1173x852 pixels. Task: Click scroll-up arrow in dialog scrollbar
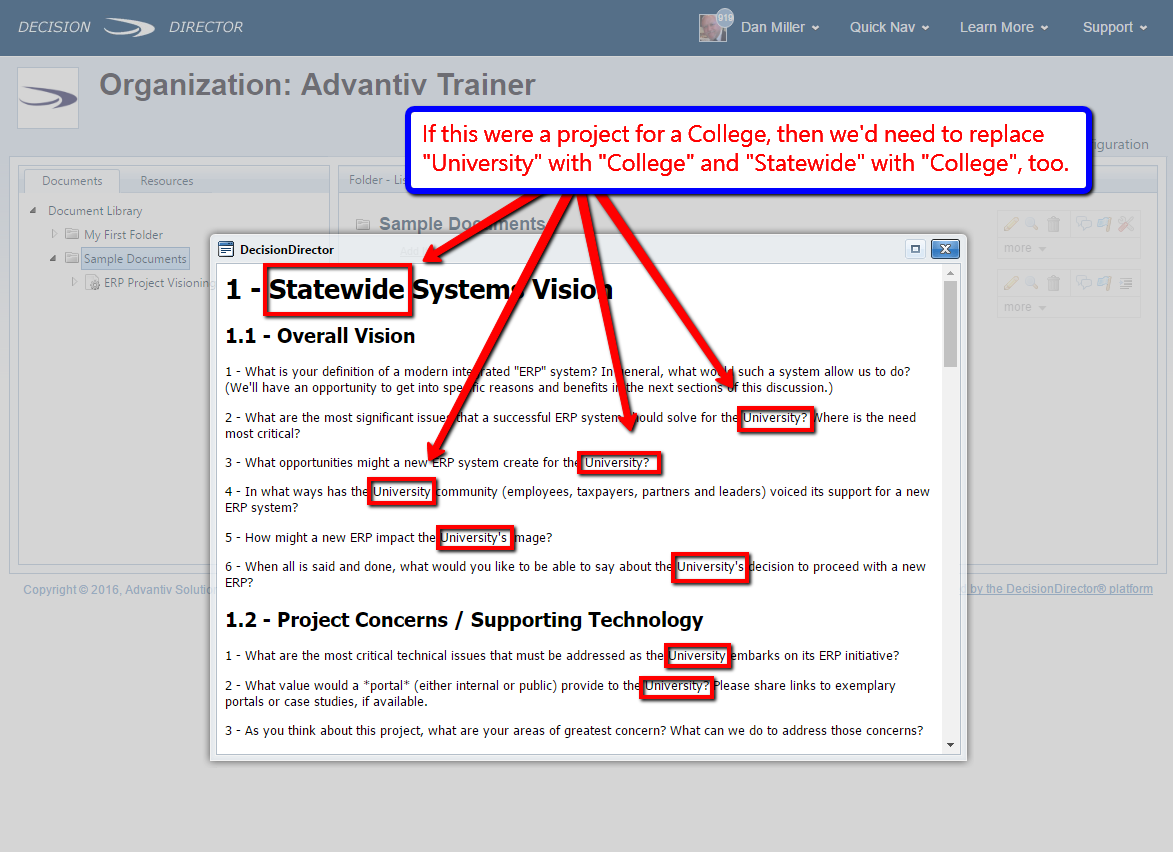[950, 274]
